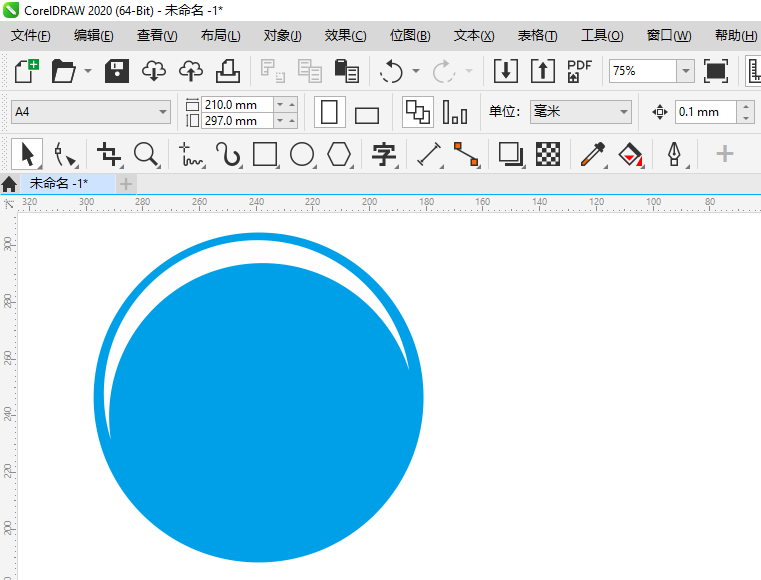Choose the Ellipse tool

point(302,154)
